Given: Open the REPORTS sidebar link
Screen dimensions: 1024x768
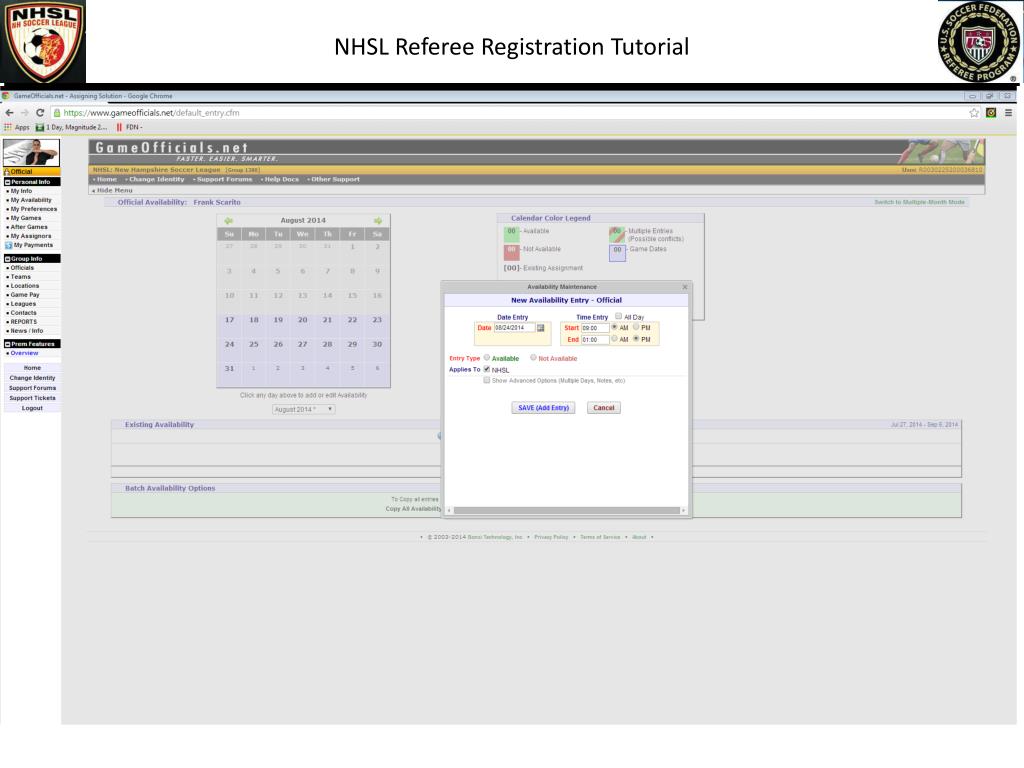Looking at the screenshot, I should pyautogui.click(x=24, y=321).
